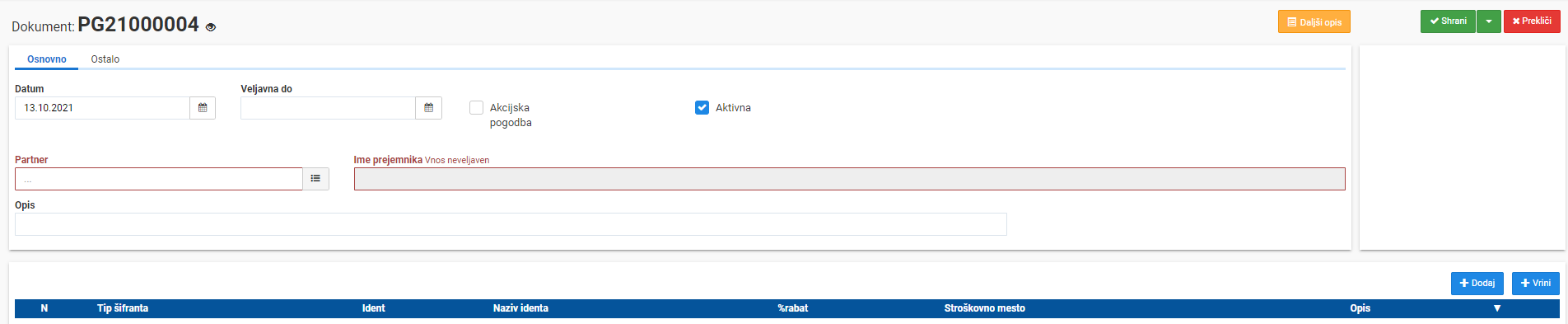1568x324 pixels.
Task: Click the Vrini insert row button
Action: (1536, 284)
